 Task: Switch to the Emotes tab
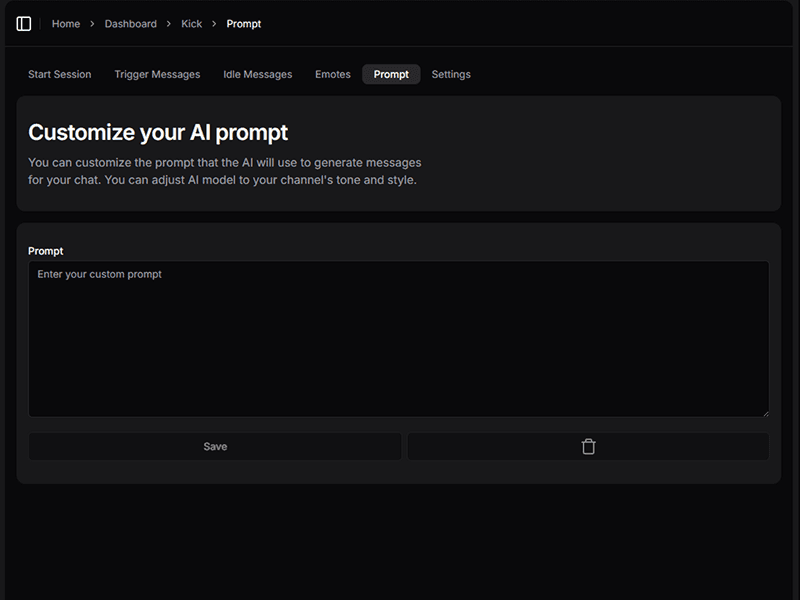333,75
